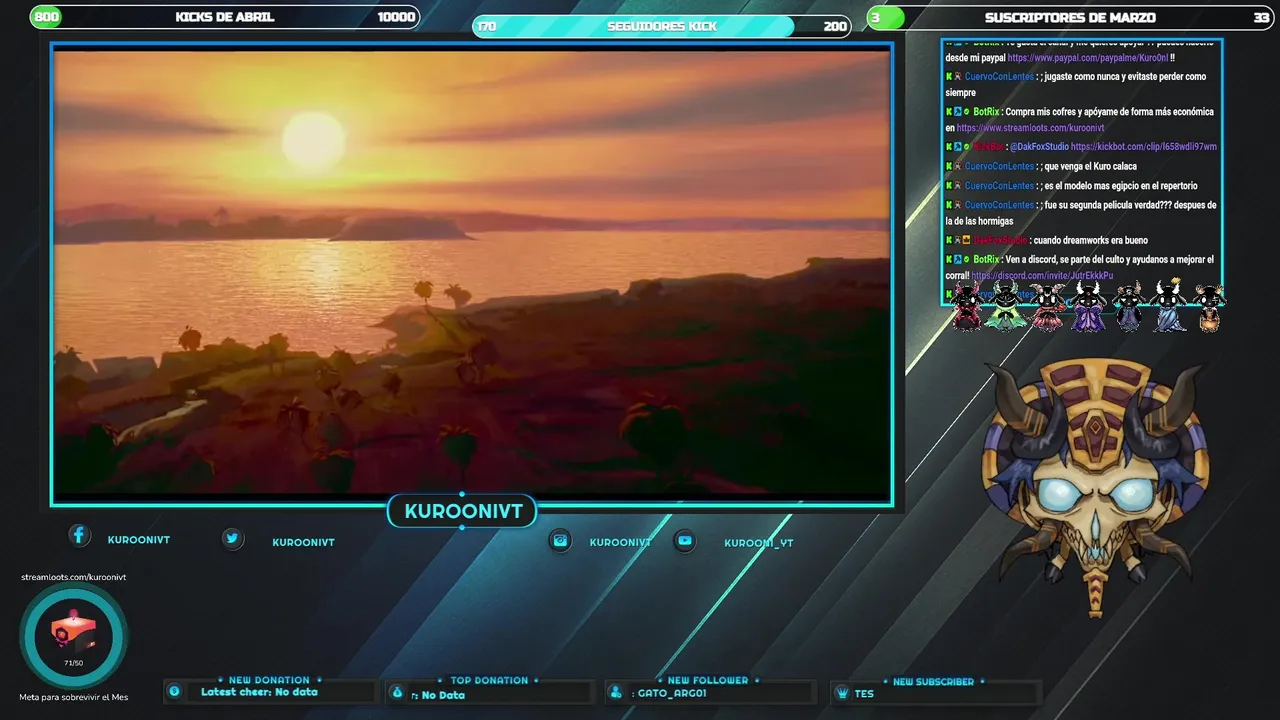
Task: Open the streamloots.com/kuroonivt link in chat
Action: coord(1030,128)
